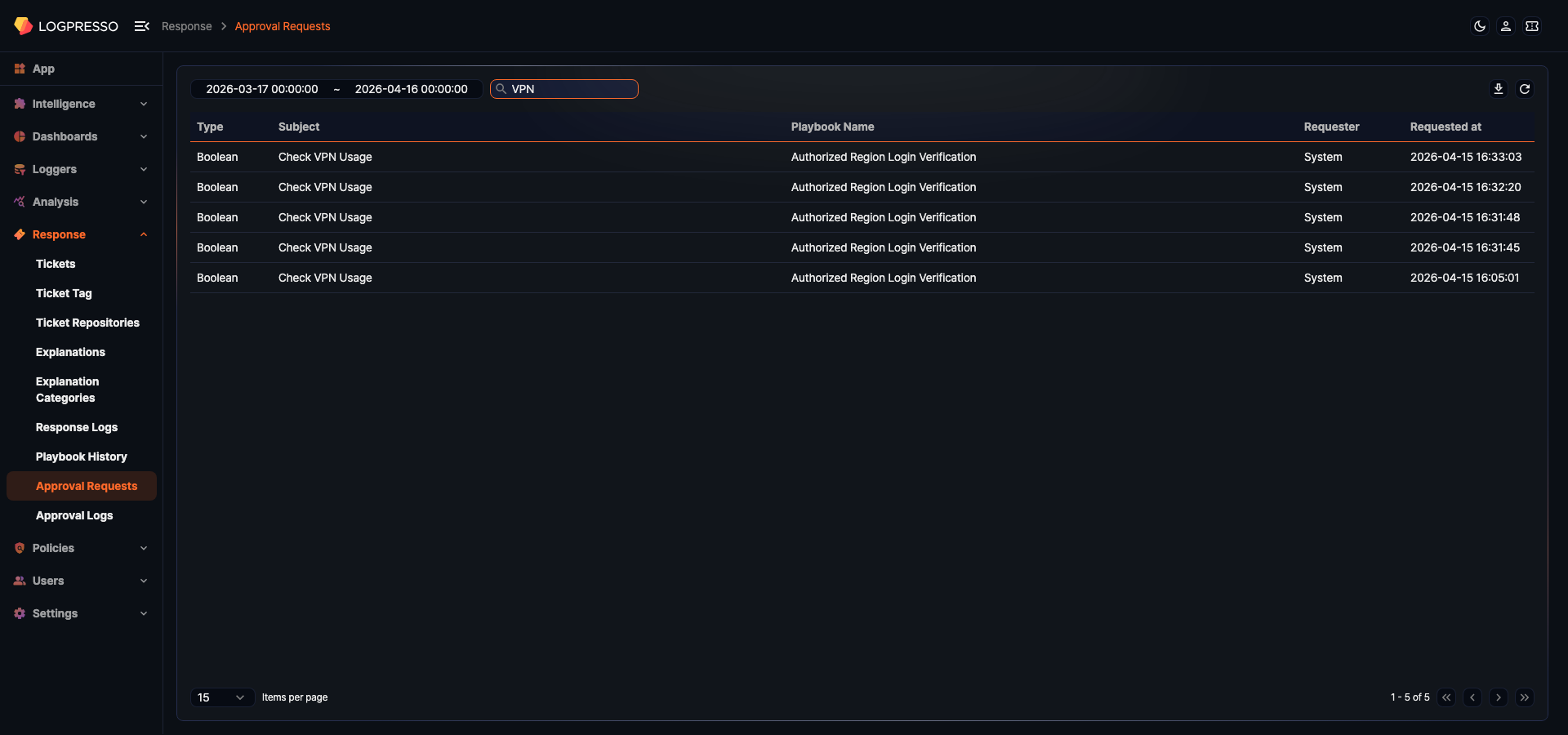Click the App grid icon in sidebar
This screenshot has height=735, width=1568.
click(x=20, y=69)
